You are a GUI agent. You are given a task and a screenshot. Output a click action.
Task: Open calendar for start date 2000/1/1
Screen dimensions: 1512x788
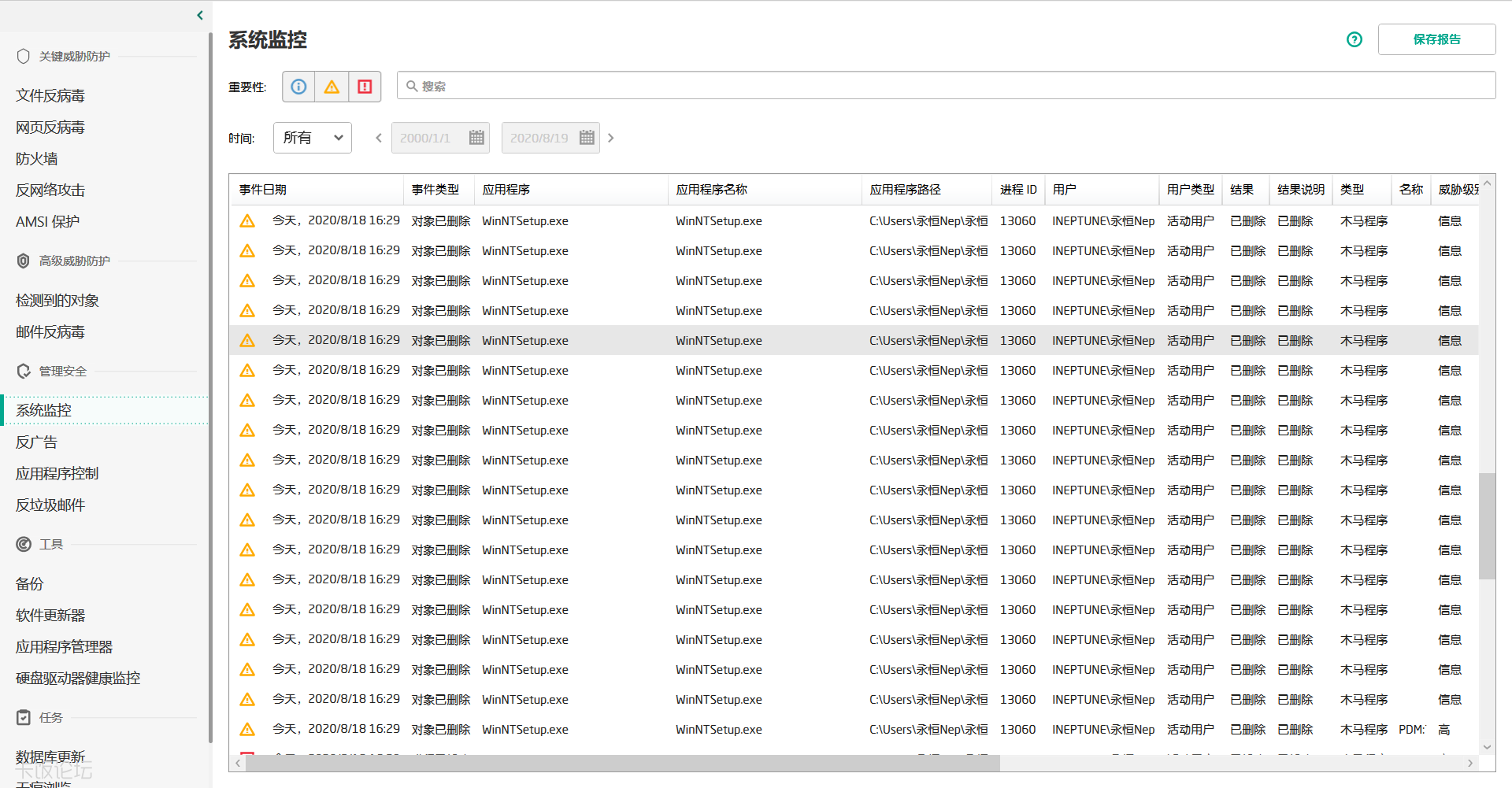pyautogui.click(x=476, y=138)
